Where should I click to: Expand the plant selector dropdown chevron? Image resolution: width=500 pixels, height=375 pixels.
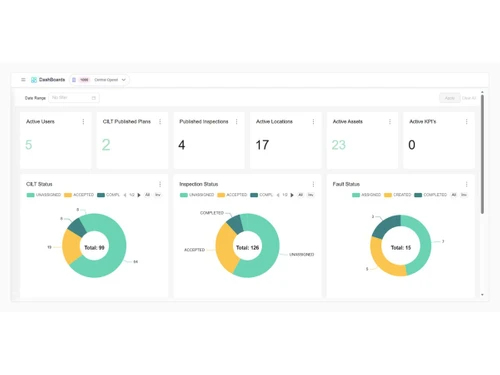coord(124,80)
